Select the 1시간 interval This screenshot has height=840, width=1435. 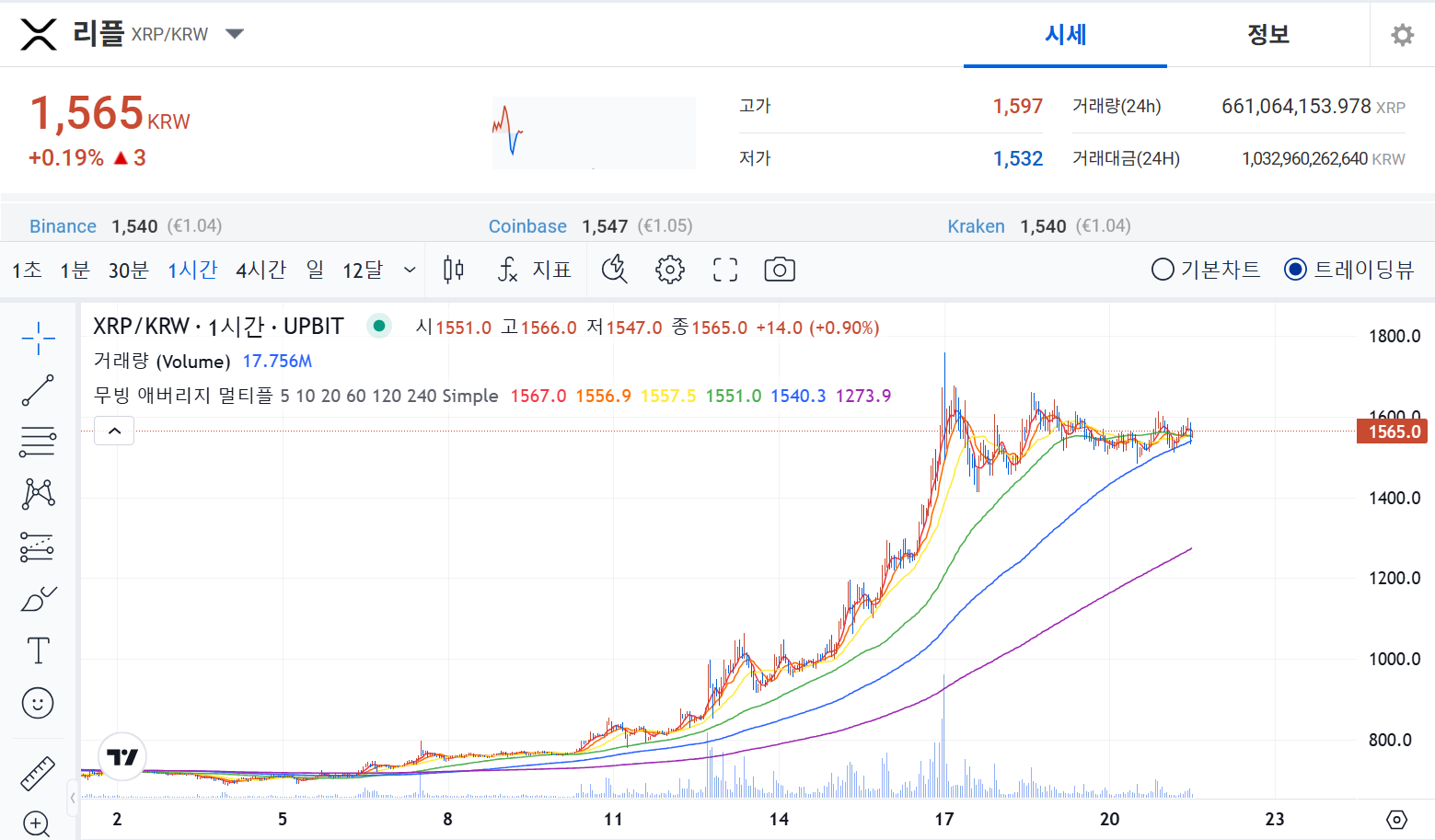(192, 270)
